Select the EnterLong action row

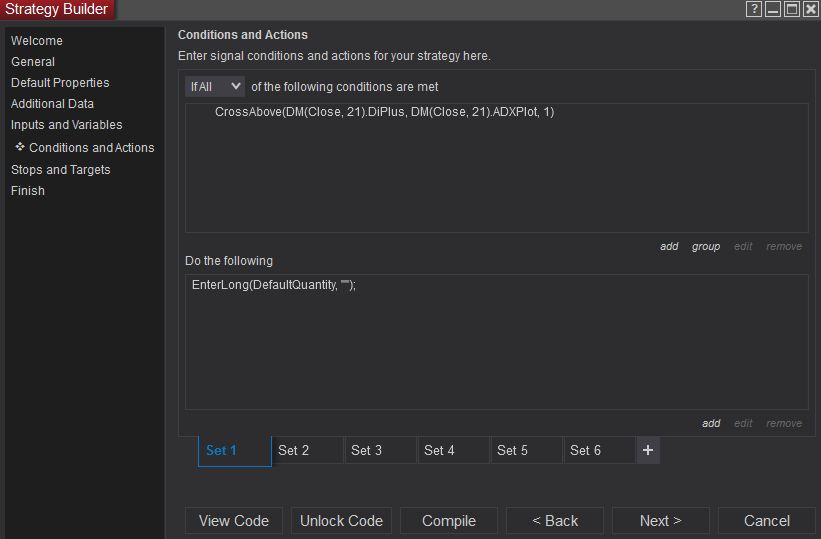pyautogui.click(x=274, y=285)
